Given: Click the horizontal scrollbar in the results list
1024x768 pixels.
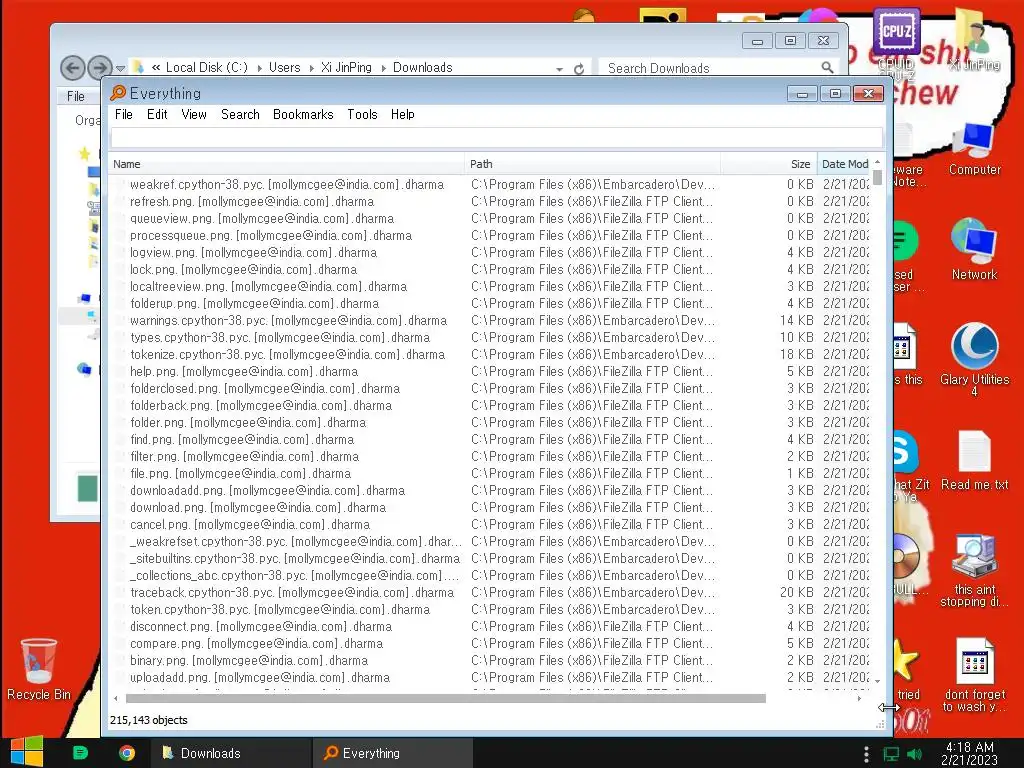Looking at the screenshot, I should pos(445,699).
